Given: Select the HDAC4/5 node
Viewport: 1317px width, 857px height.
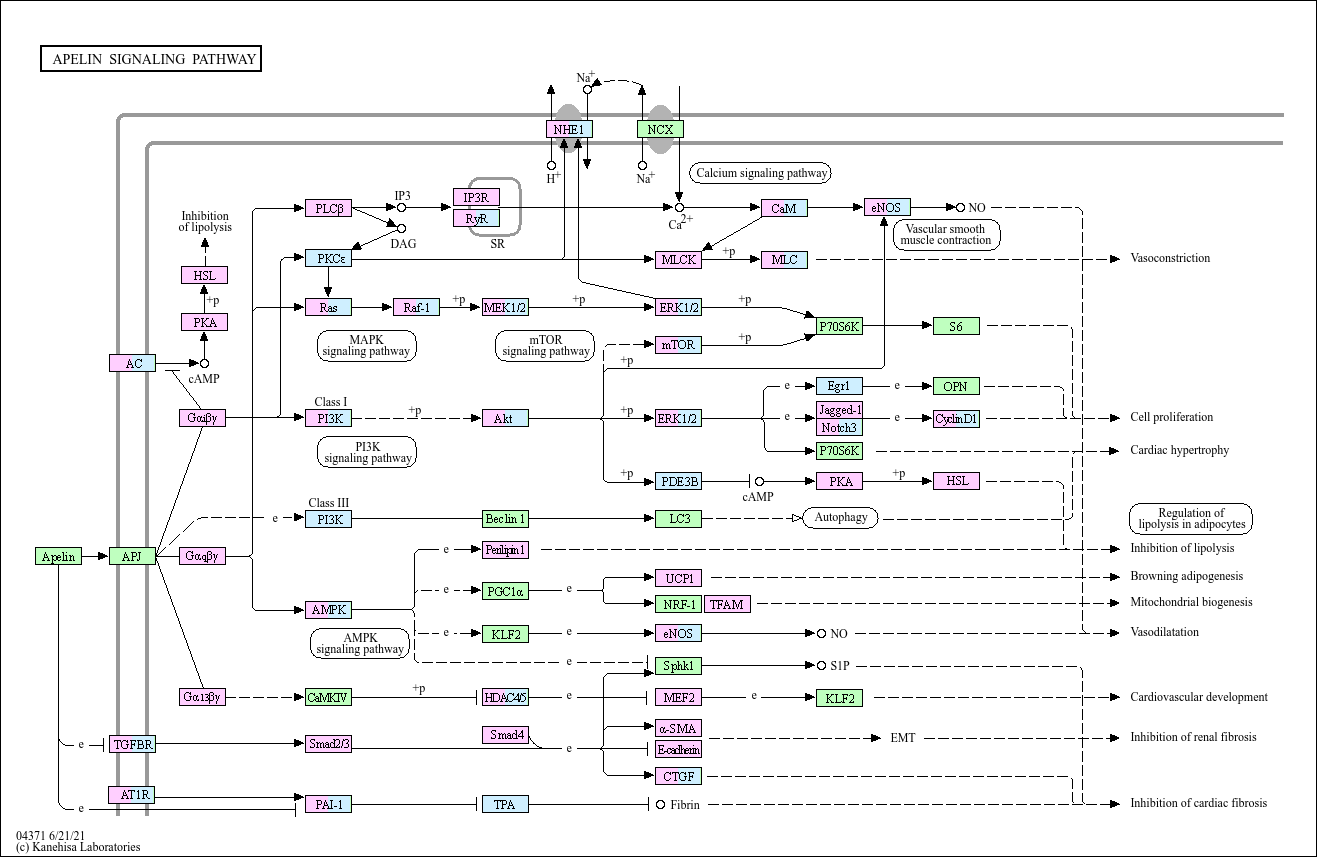Looking at the screenshot, I should (x=505, y=697).
